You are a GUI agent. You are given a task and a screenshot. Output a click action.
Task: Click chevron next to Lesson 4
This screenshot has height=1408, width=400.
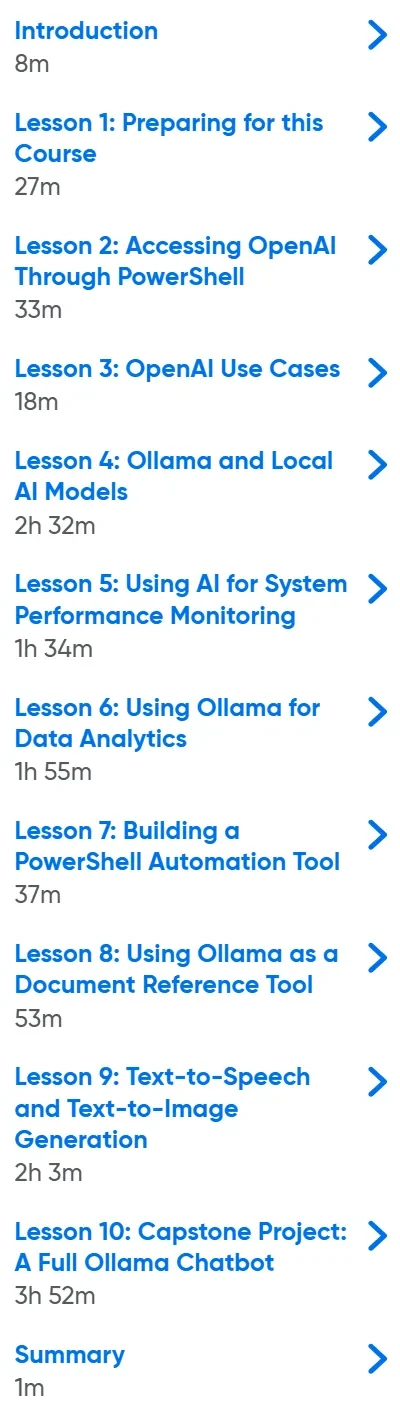tap(377, 465)
